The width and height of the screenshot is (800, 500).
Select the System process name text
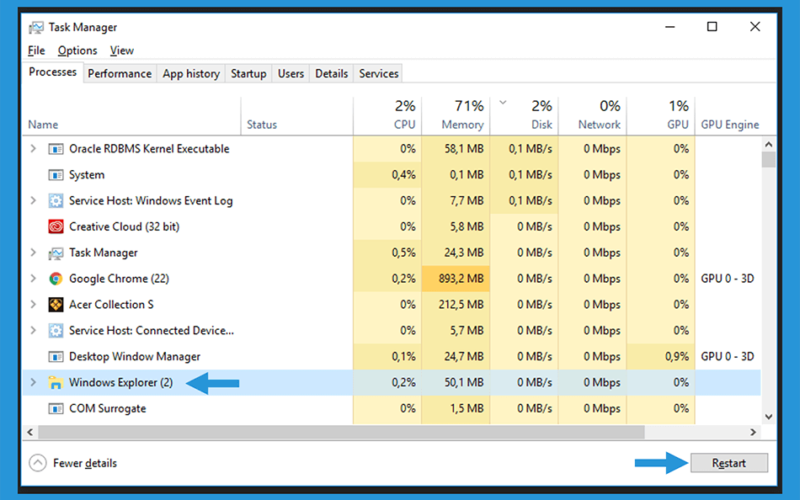pyautogui.click(x=87, y=175)
